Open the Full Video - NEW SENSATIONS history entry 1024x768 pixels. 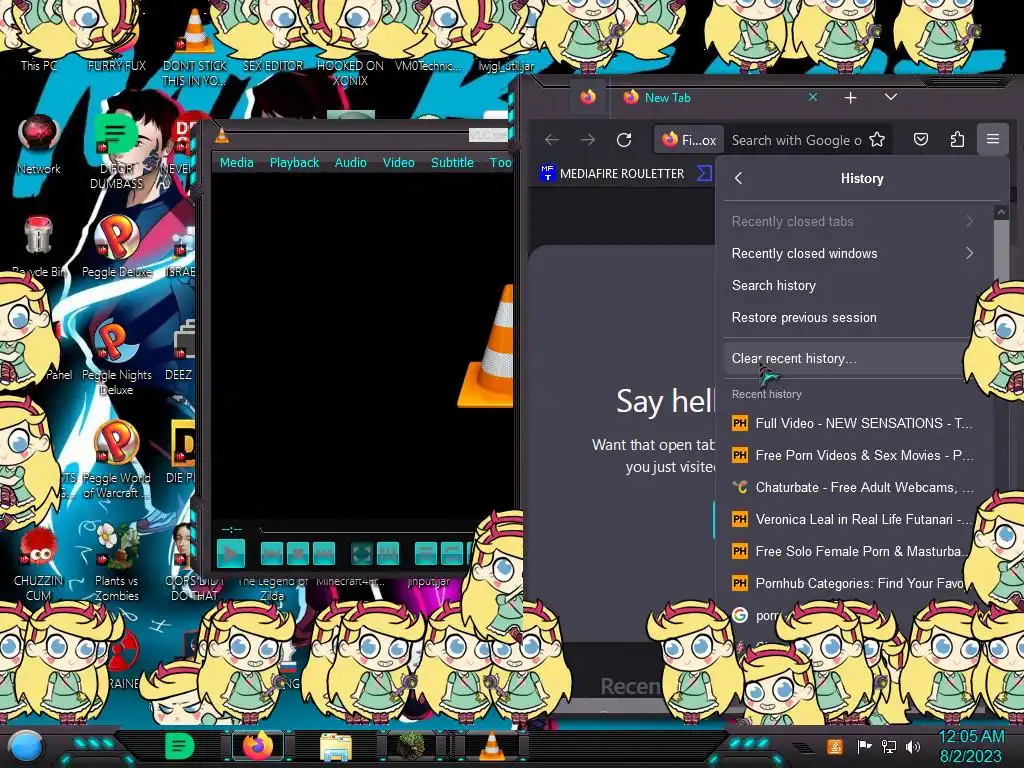(x=853, y=423)
